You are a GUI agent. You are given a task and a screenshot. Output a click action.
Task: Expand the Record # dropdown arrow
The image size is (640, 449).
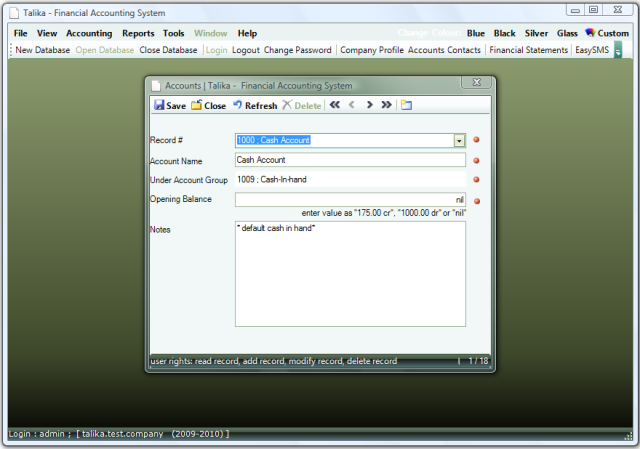(459, 141)
